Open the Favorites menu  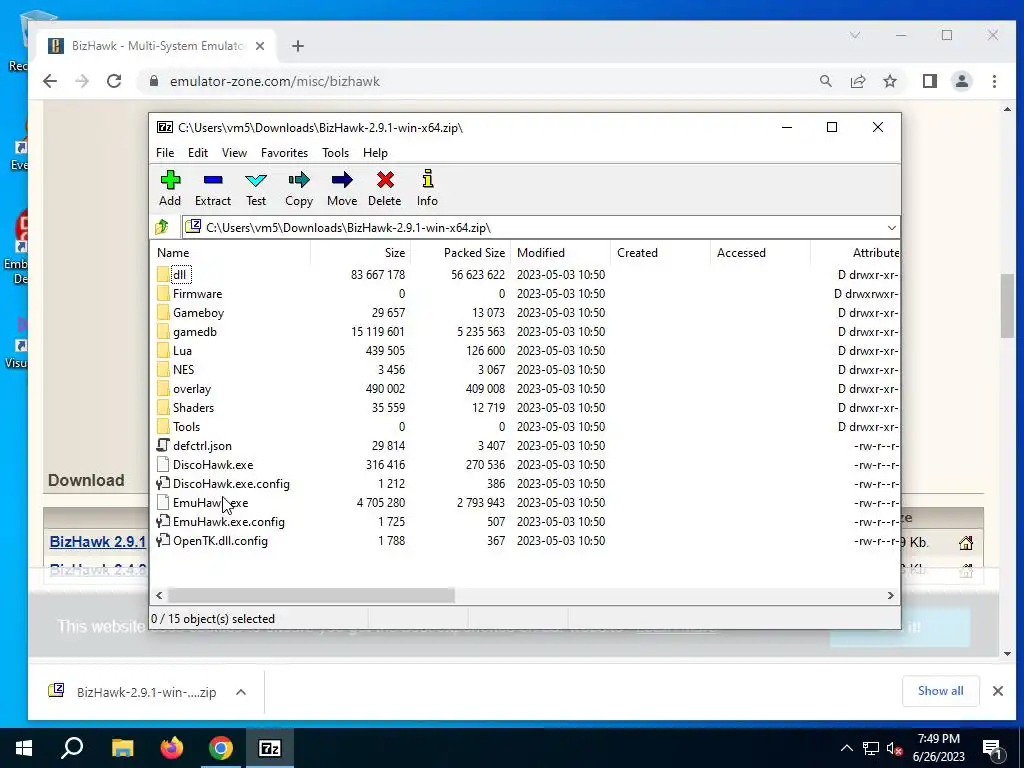tap(284, 152)
